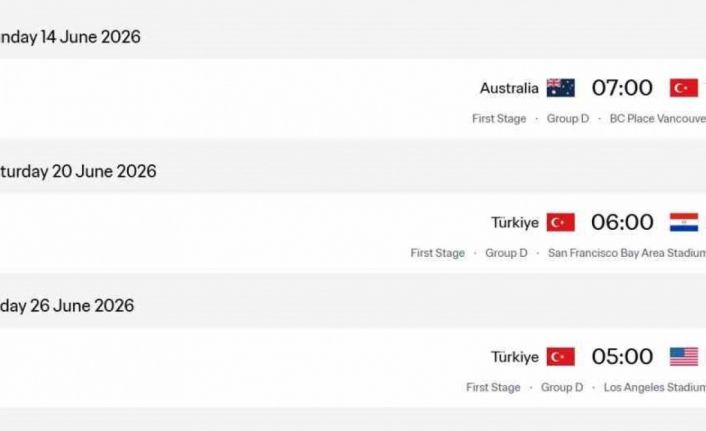Open the 05:00 kickoff match details
This screenshot has width=706, height=431.
coord(622,357)
